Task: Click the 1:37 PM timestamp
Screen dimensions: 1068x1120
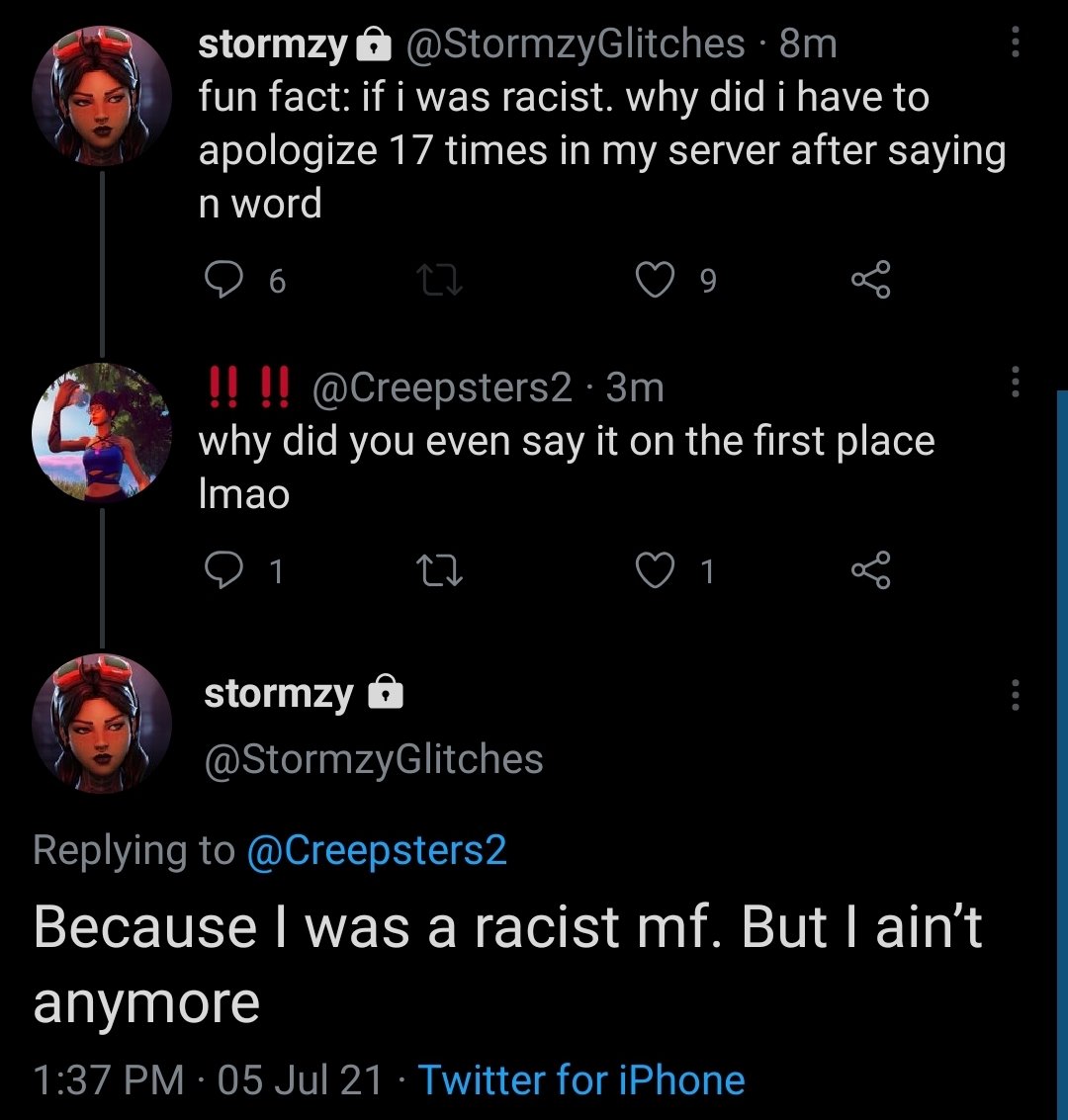Action: click(107, 1079)
